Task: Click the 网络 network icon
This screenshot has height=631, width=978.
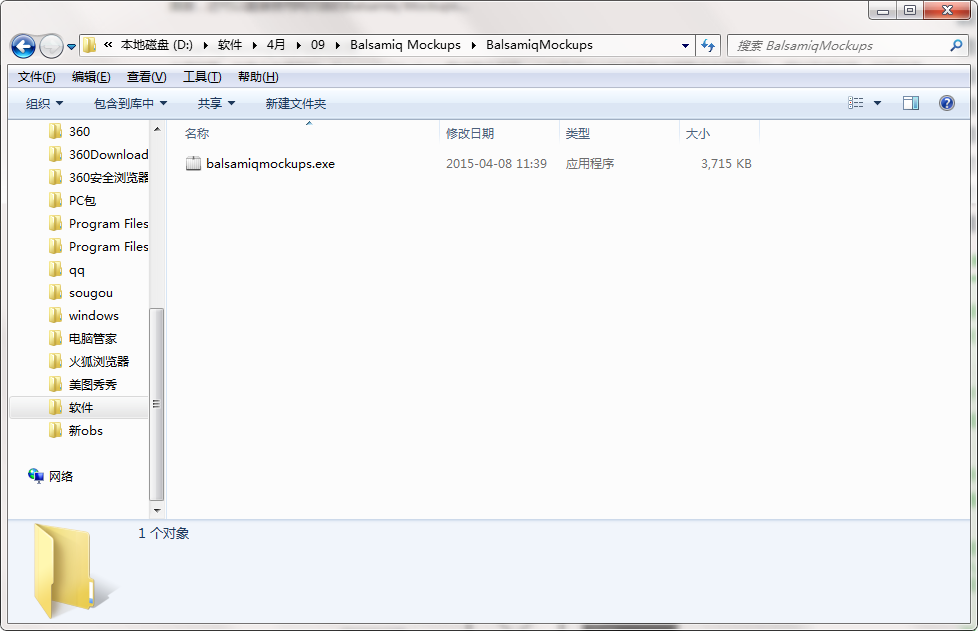Action: tap(36, 476)
